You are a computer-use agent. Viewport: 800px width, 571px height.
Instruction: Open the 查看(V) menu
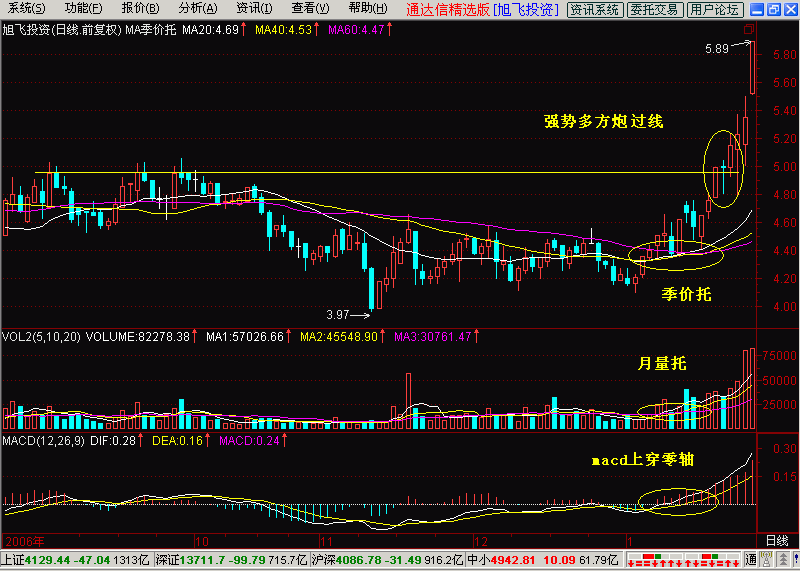pyautogui.click(x=310, y=9)
